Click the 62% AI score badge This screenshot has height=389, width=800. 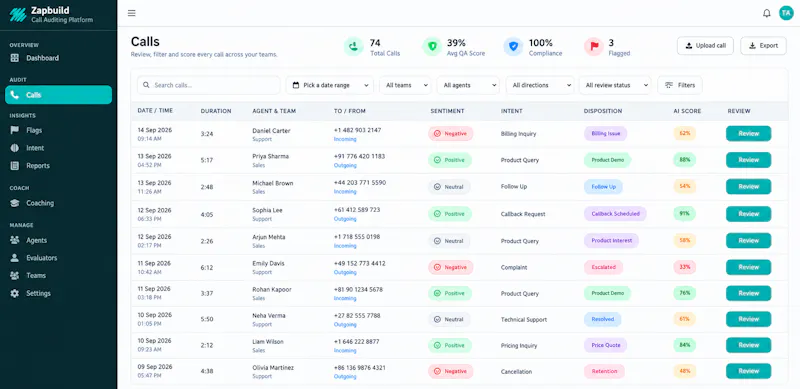point(685,133)
